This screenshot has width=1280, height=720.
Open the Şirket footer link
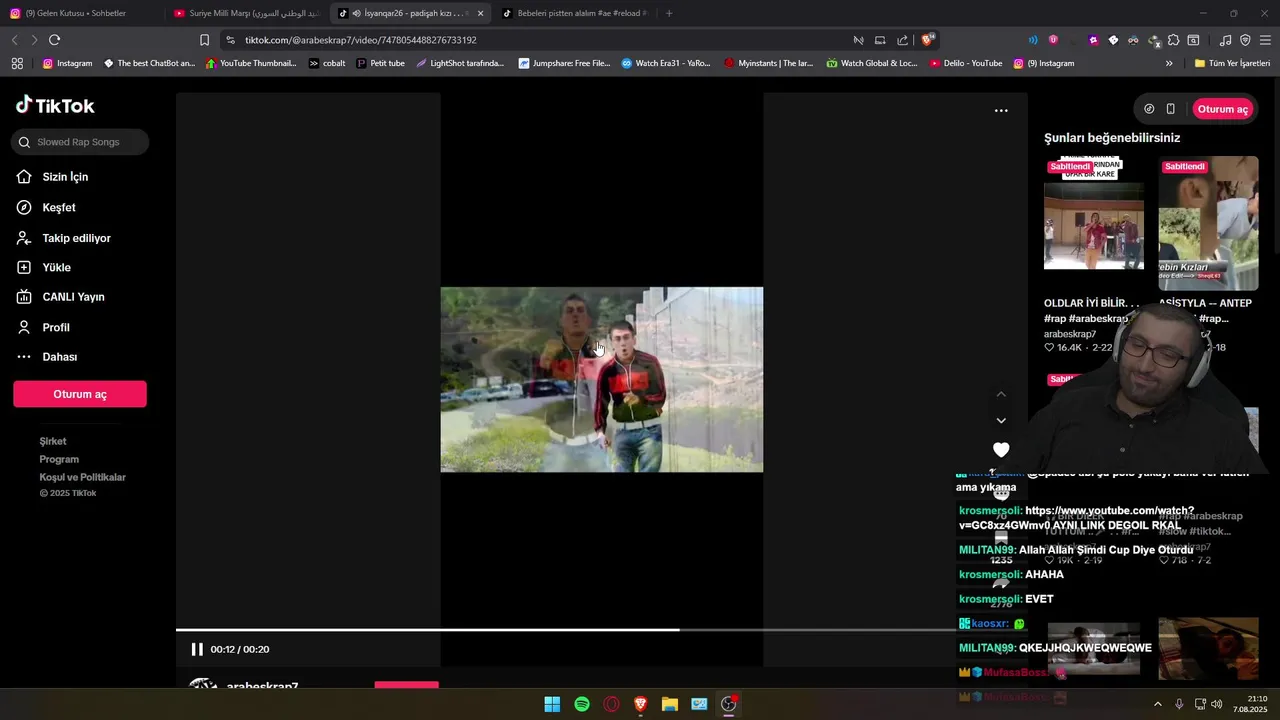click(x=53, y=441)
